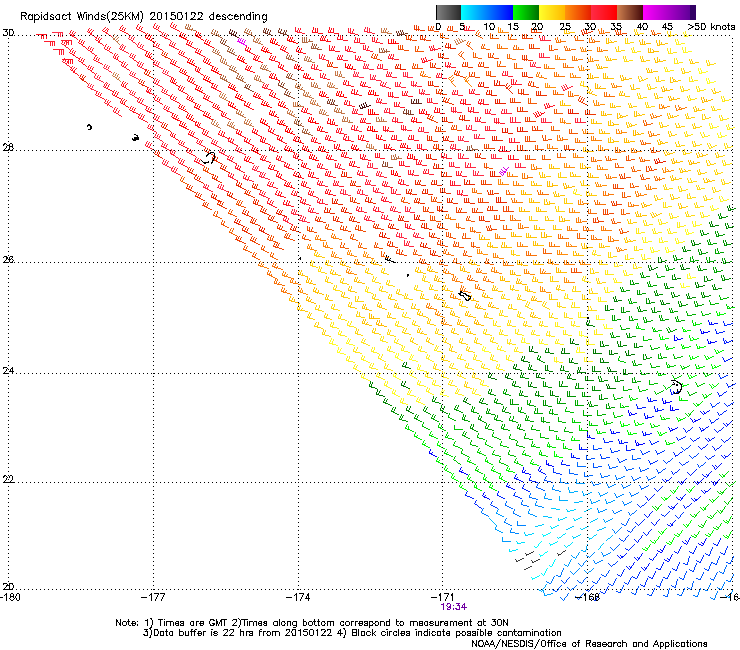The width and height of the screenshot is (740, 650).
Task: Click the "Times are GMT" note line
Action: pos(312,623)
